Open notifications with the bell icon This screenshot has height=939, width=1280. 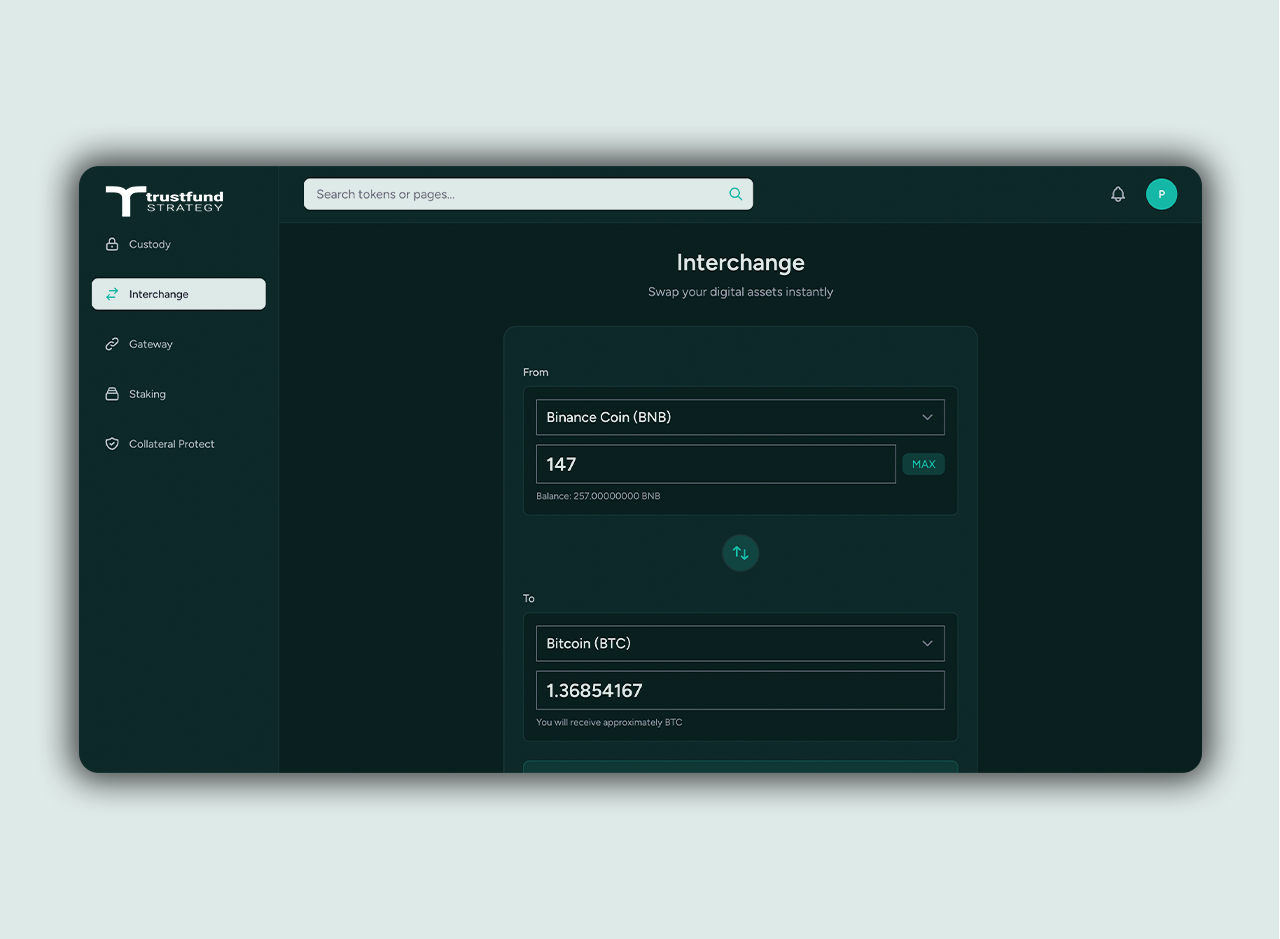1118,194
